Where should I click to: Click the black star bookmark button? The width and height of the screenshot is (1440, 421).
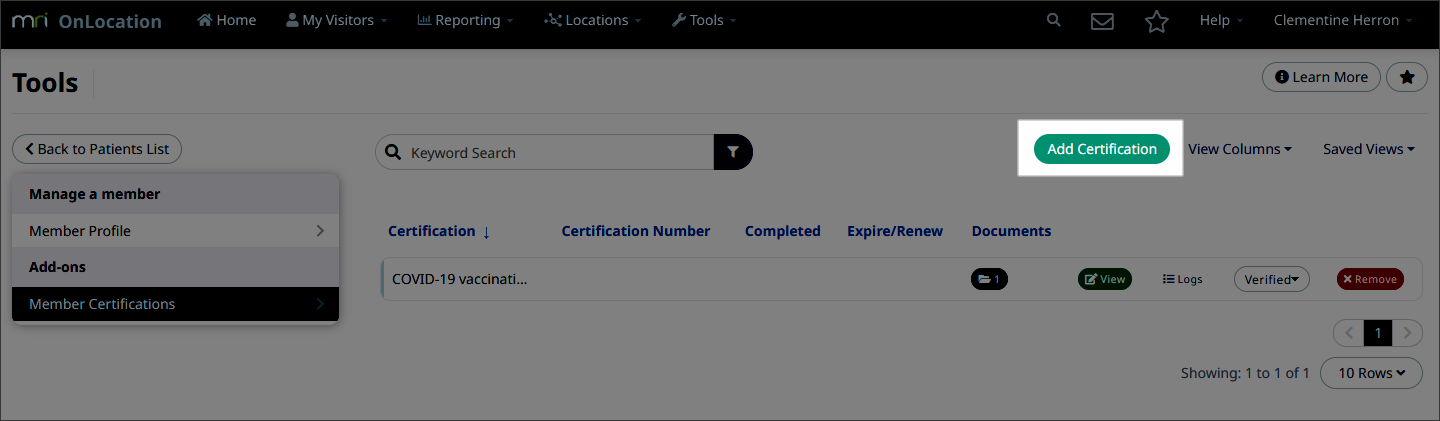pos(1407,77)
